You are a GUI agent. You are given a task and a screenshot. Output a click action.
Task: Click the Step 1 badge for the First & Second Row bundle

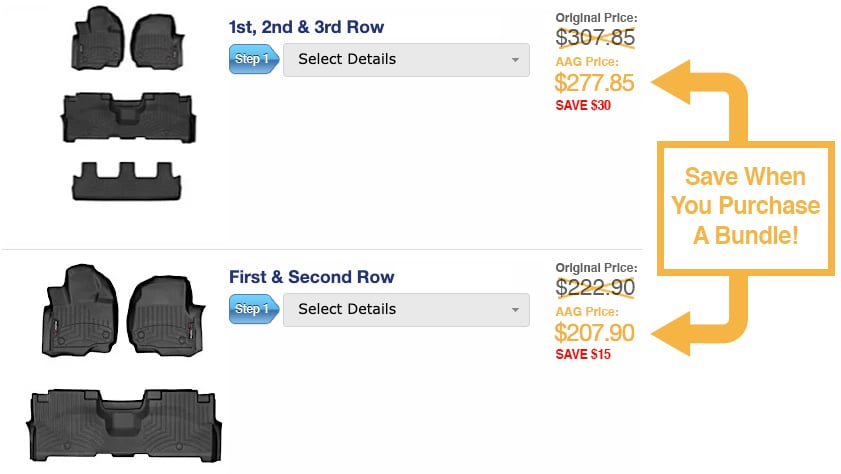click(x=254, y=309)
